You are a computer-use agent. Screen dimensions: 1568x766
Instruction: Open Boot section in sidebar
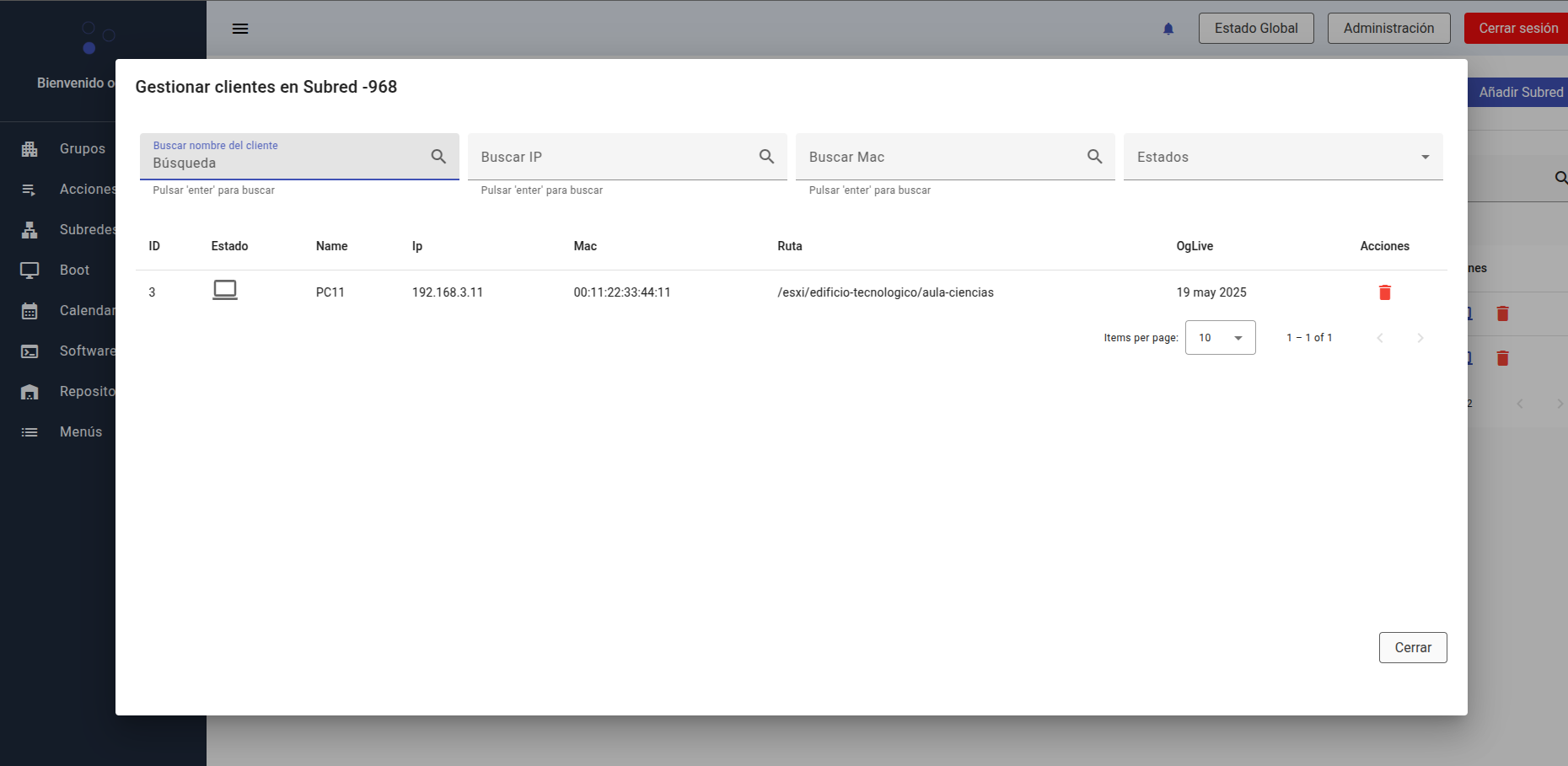(x=74, y=271)
